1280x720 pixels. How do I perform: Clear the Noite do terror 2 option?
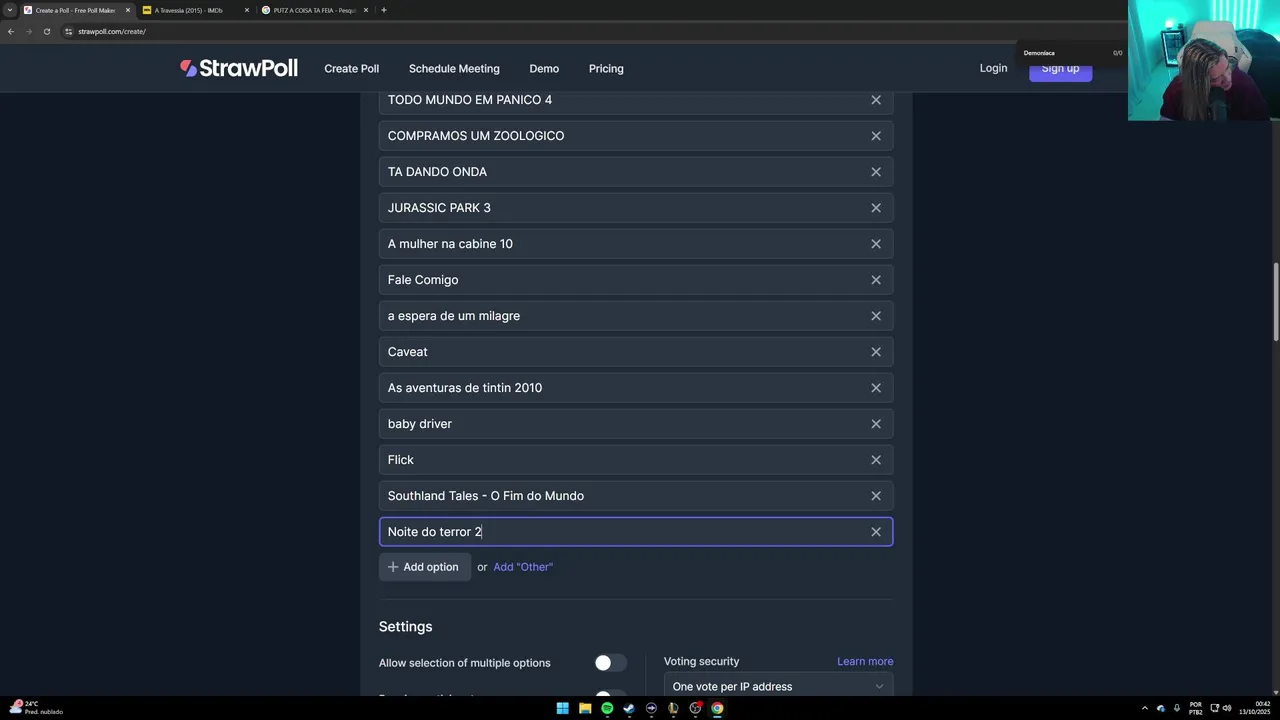pyautogui.click(x=876, y=532)
